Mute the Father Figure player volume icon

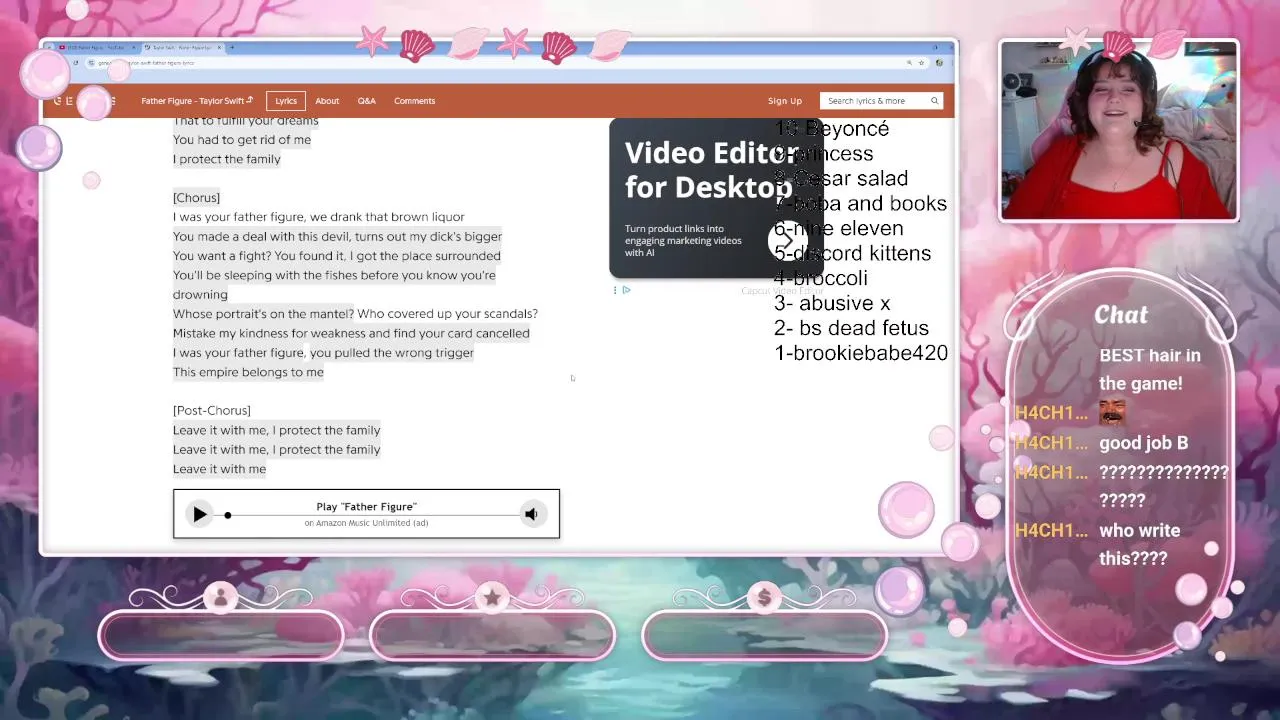pos(531,514)
